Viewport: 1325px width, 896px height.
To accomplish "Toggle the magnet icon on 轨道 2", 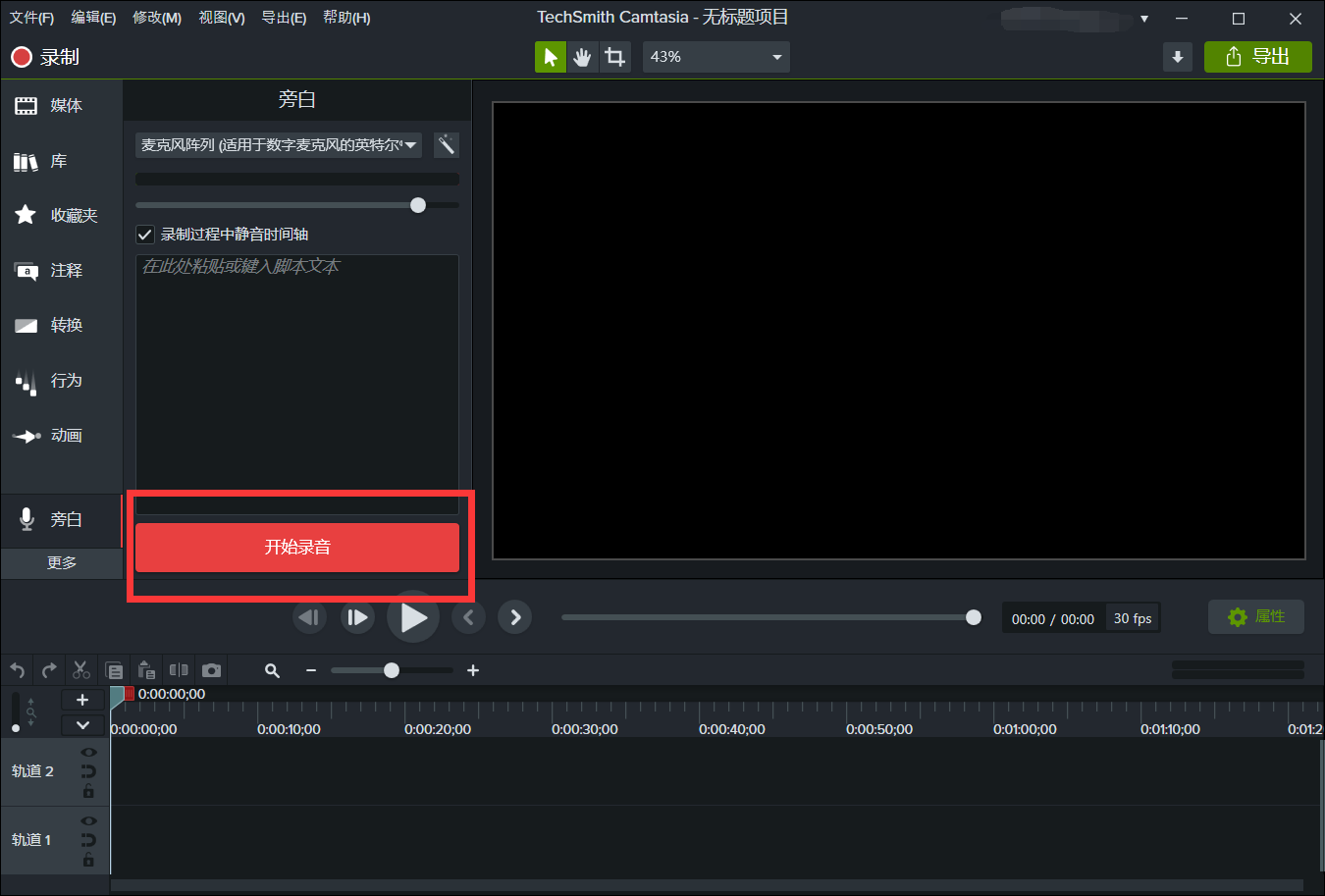I will coord(88,771).
